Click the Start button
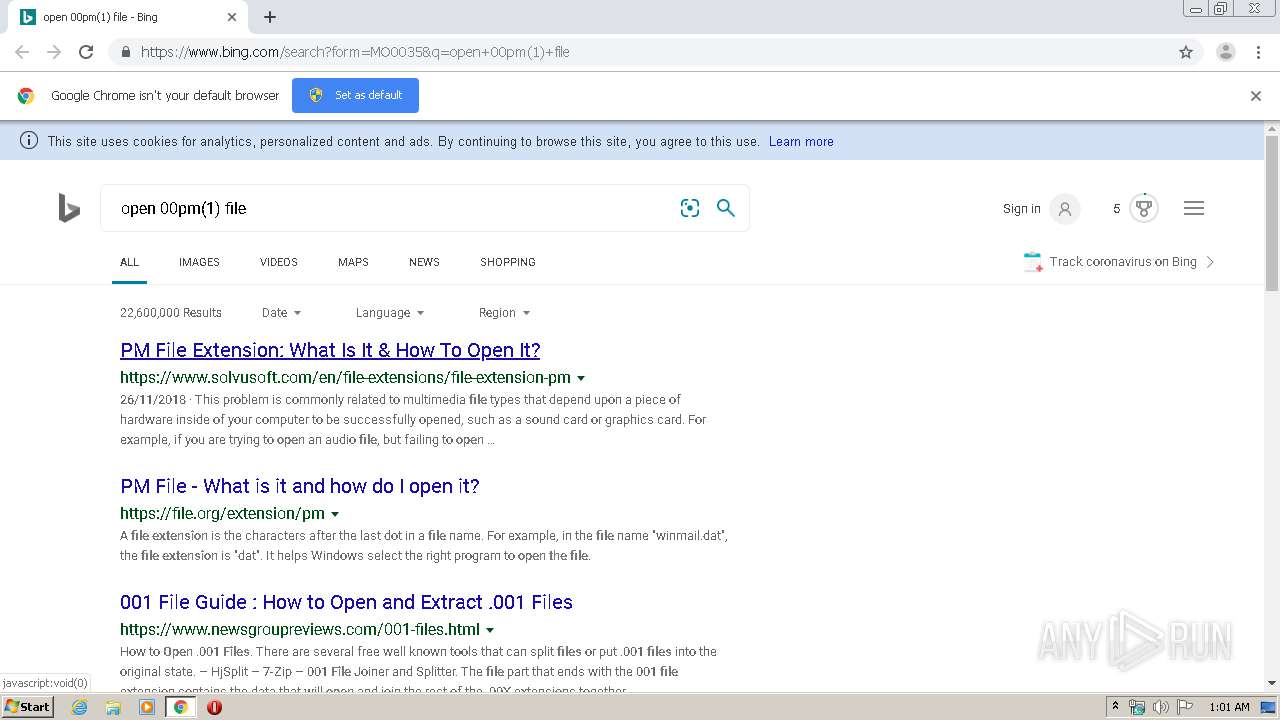 point(28,707)
